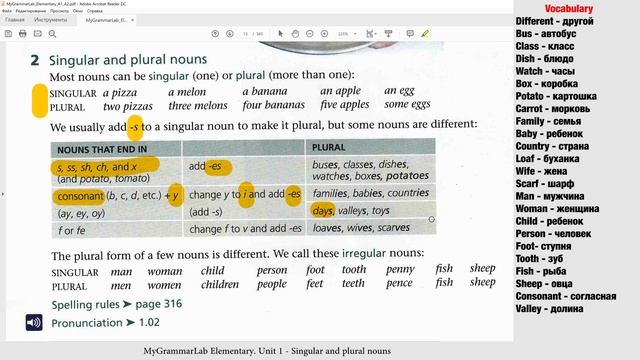This screenshot has width=640, height=360.
Task: Click 'Different - другой' vocabulary entry
Action: point(554,21)
